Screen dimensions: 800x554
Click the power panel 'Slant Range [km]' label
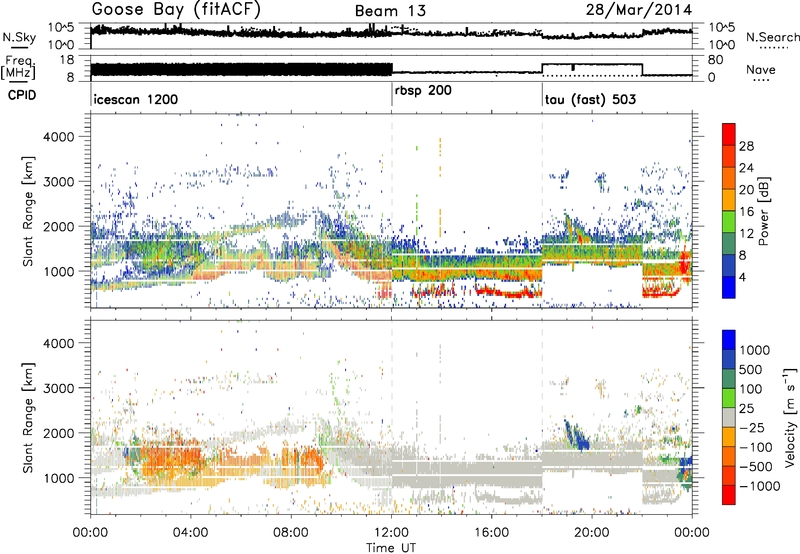(x=28, y=211)
